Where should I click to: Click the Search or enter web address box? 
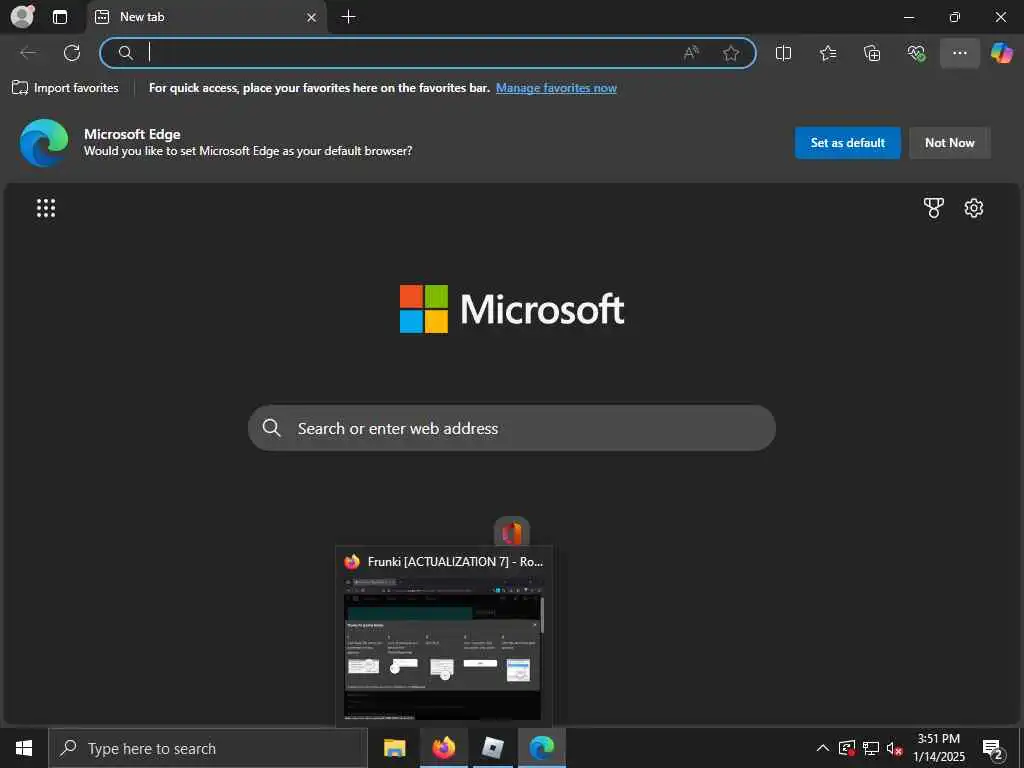pos(512,428)
